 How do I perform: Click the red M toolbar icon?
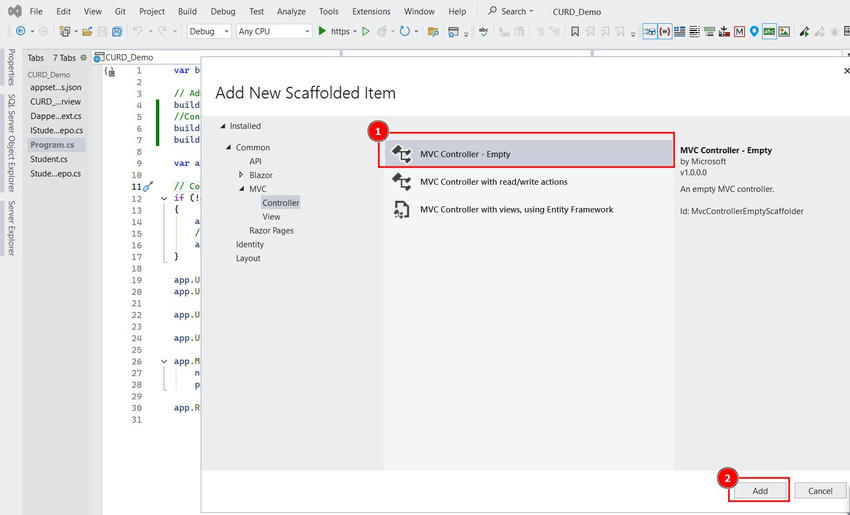(x=739, y=31)
